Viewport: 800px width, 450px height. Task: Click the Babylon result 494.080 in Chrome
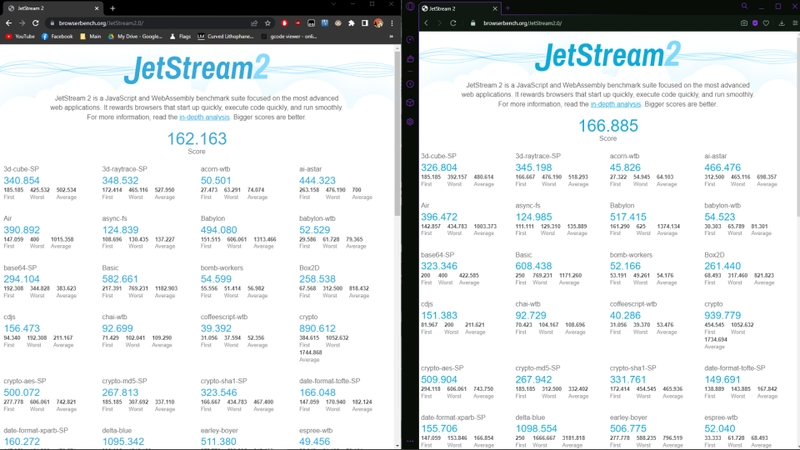218,230
